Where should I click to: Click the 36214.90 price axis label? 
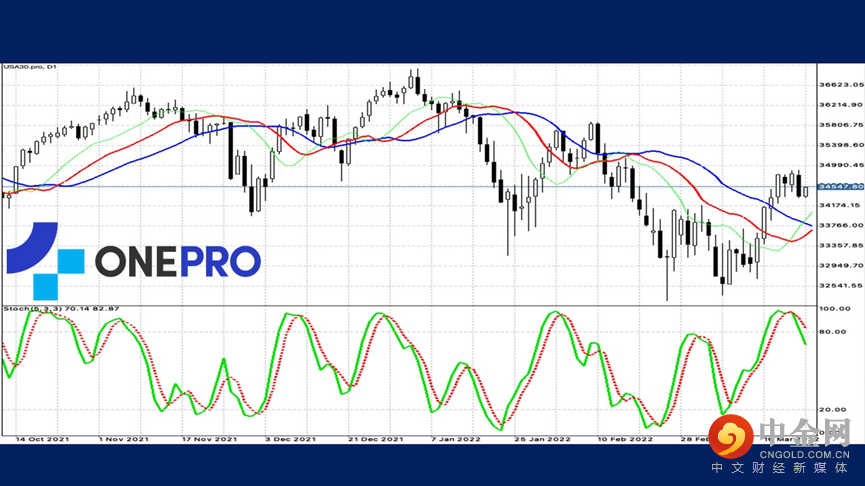[x=841, y=105]
